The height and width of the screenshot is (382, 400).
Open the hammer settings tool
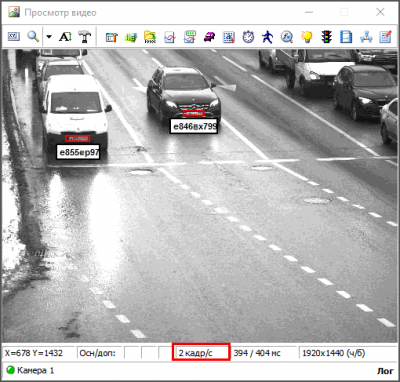[85, 37]
